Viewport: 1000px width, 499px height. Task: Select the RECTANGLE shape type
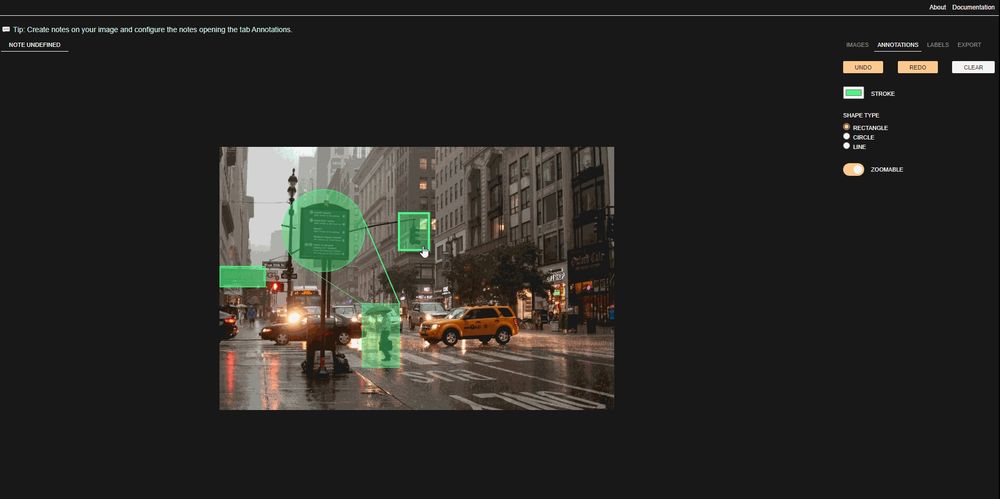pos(846,127)
